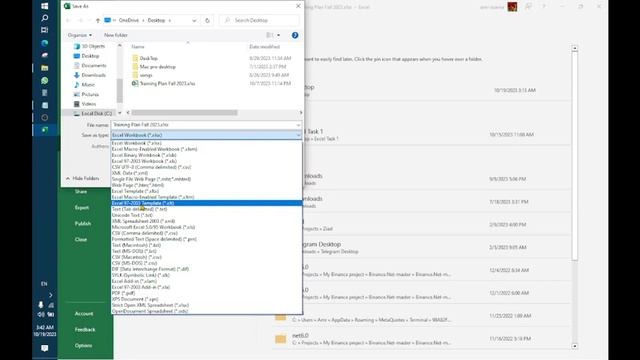Click the Search Desktop field

260,20
